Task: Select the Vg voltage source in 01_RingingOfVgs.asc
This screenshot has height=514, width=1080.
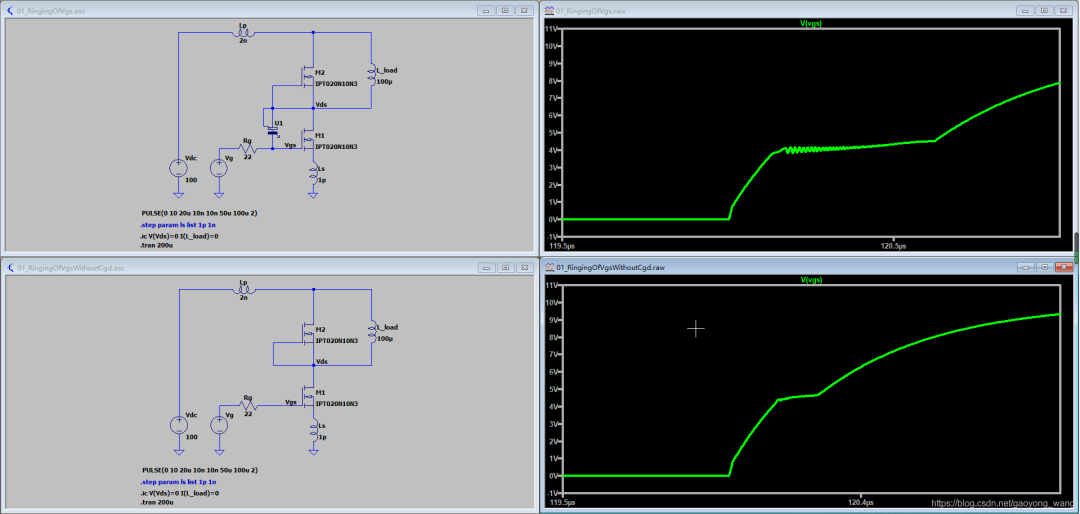Action: 219,168
